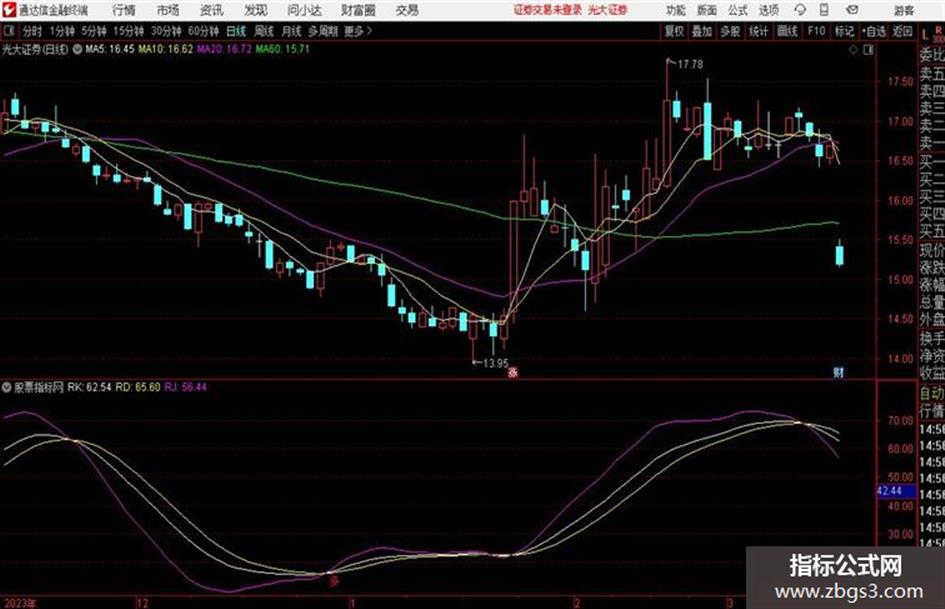Open the 选项 menu

tap(768, 10)
